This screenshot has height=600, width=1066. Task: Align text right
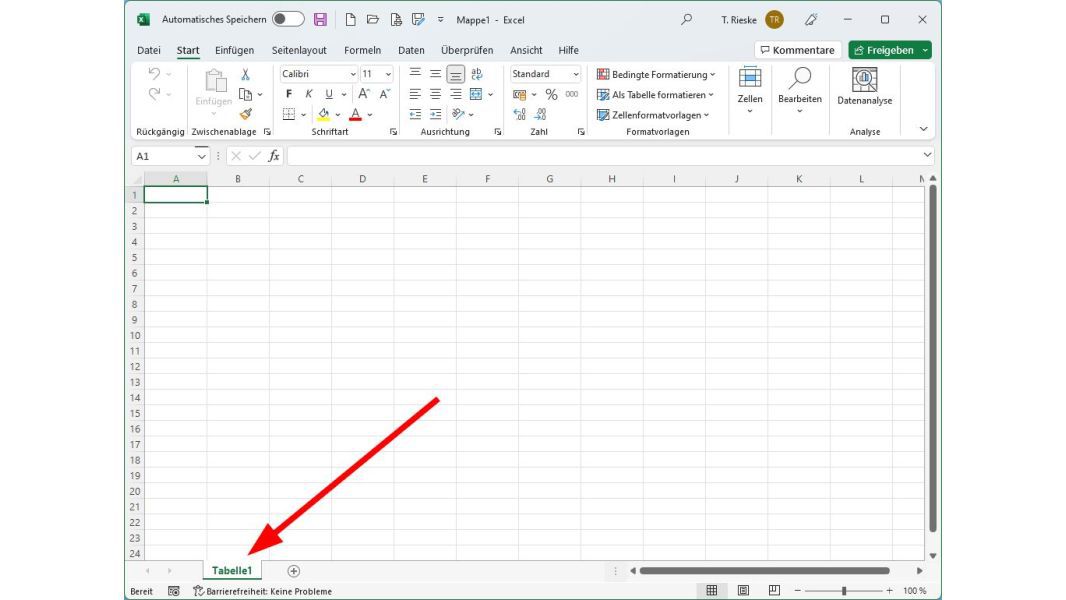point(455,94)
